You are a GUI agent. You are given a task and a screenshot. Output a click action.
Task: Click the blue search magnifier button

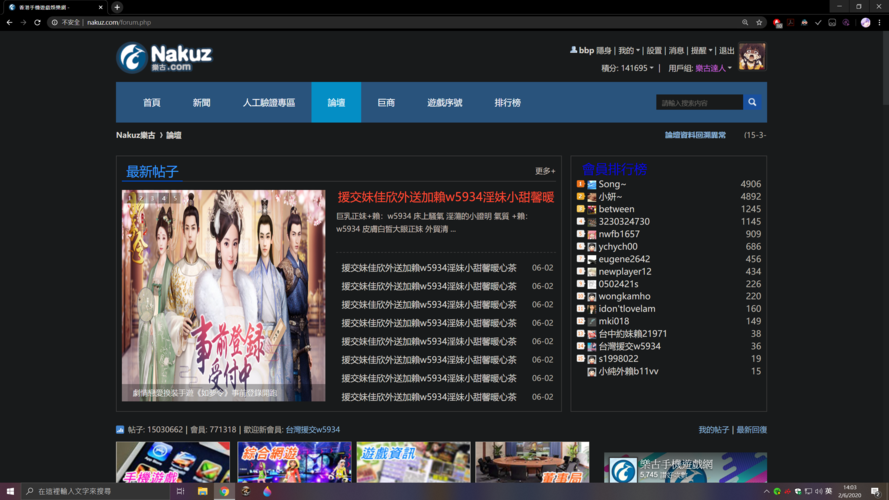coord(752,102)
